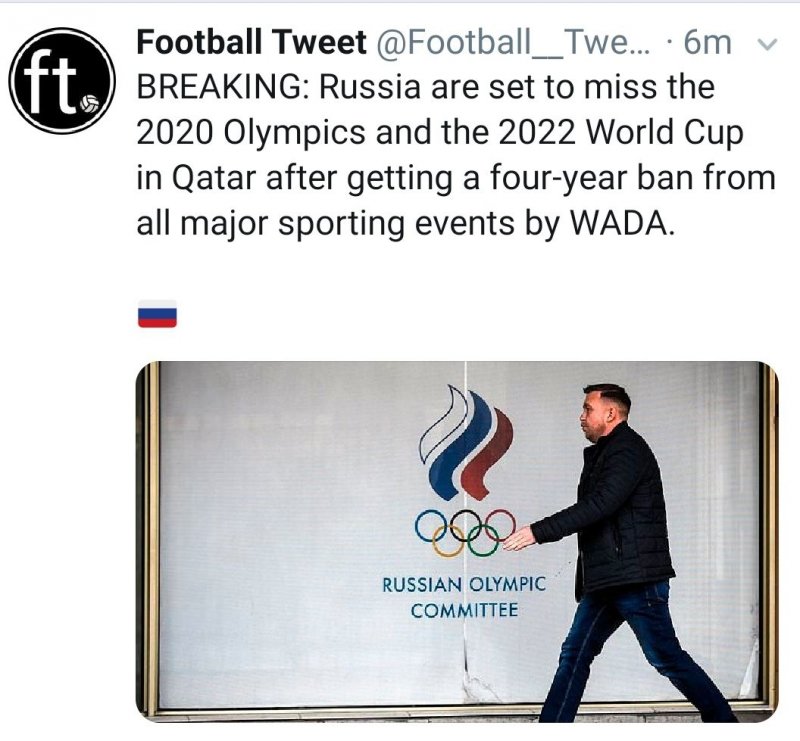Image resolution: width=800 pixels, height=741 pixels.
Task: Click the tricolor flame emblem in the photo
Action: point(466,443)
